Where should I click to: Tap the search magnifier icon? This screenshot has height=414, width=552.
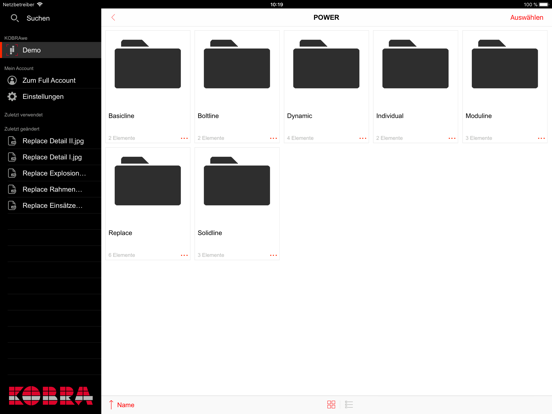click(14, 18)
